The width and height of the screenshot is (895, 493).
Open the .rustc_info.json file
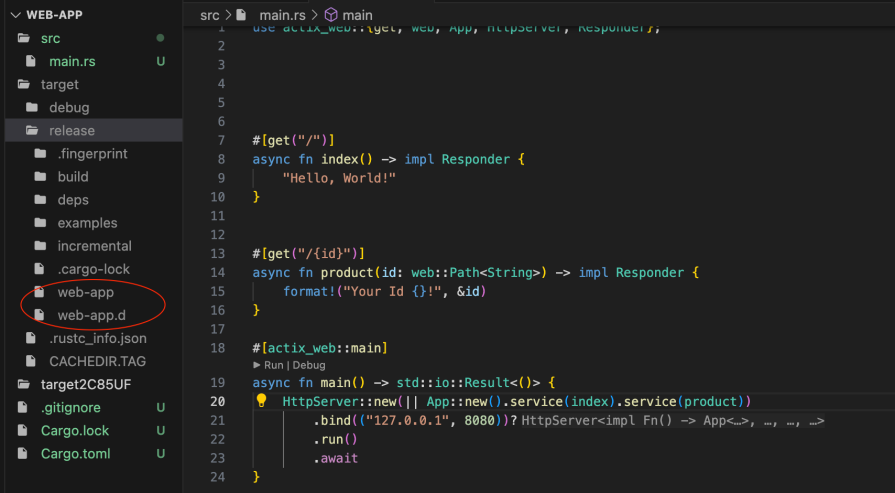pyautogui.click(x=97, y=339)
